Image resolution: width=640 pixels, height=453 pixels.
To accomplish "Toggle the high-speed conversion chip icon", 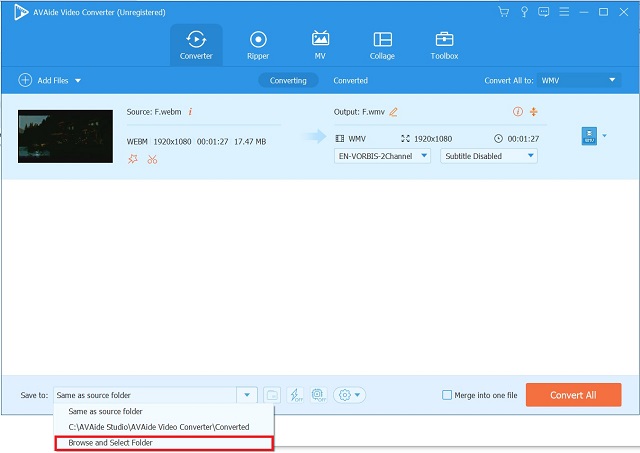I will [319, 395].
